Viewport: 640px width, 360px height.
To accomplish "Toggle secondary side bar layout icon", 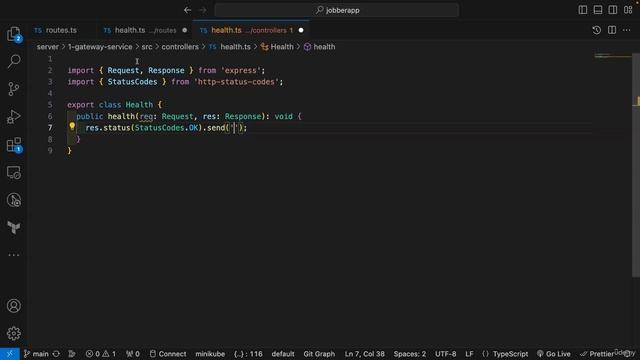I will click(x=613, y=10).
